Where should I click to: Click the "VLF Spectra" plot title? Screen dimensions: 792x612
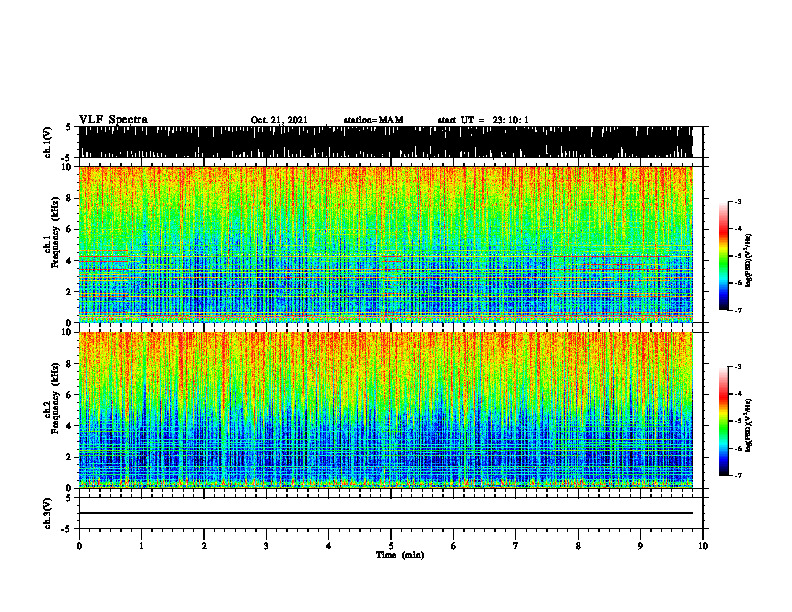113,120
